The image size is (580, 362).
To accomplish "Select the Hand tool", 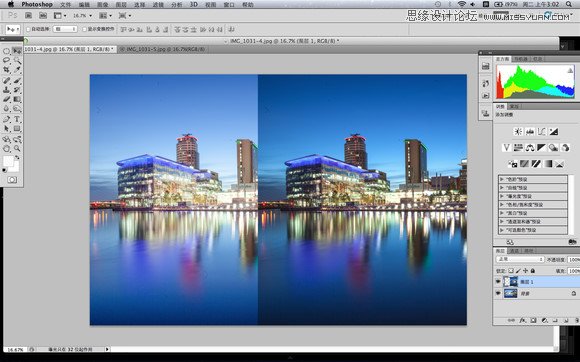I will point(6,149).
